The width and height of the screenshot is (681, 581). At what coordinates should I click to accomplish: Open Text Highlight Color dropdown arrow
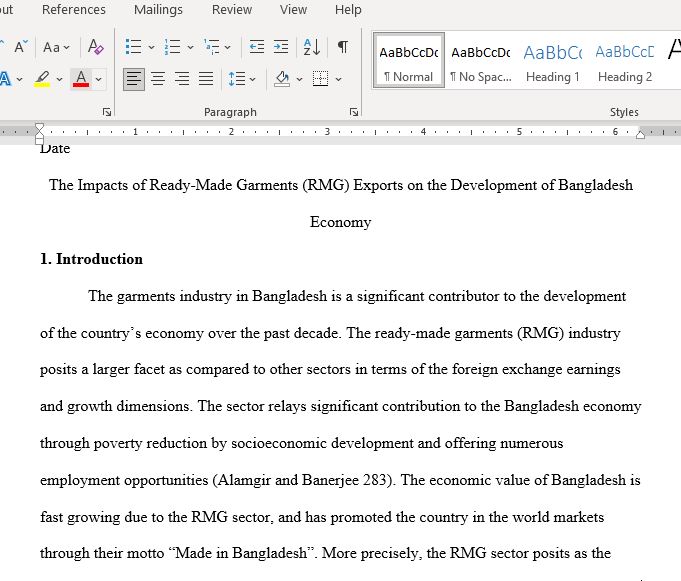(x=59, y=79)
